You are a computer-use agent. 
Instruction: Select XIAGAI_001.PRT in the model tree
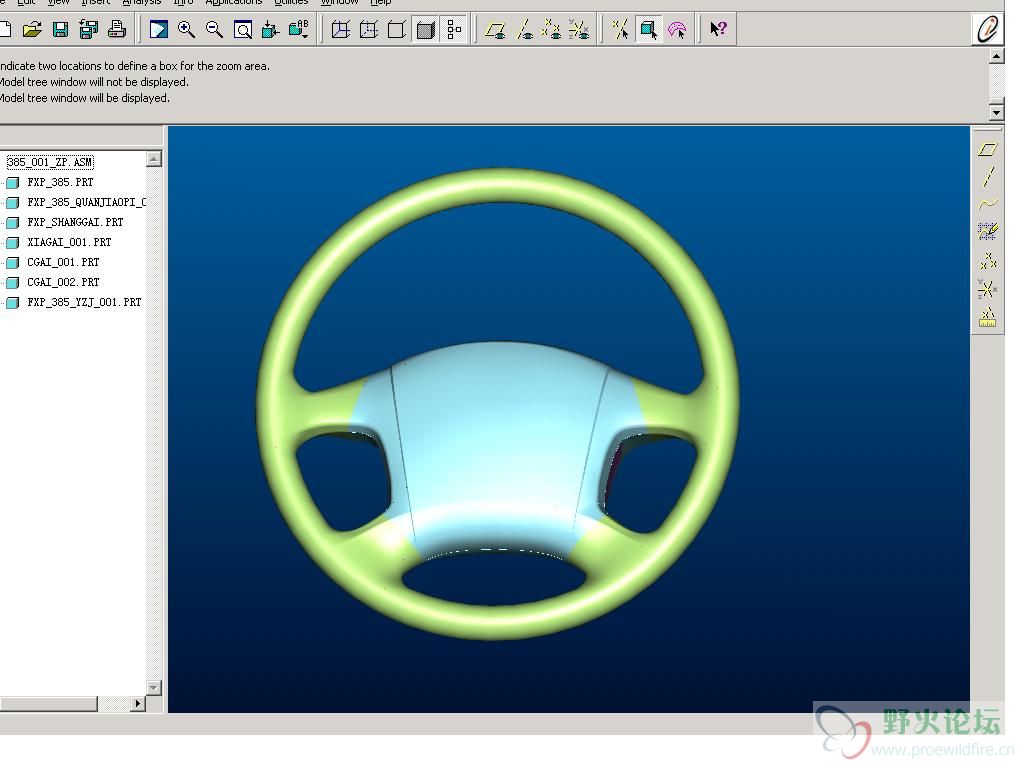click(x=69, y=242)
